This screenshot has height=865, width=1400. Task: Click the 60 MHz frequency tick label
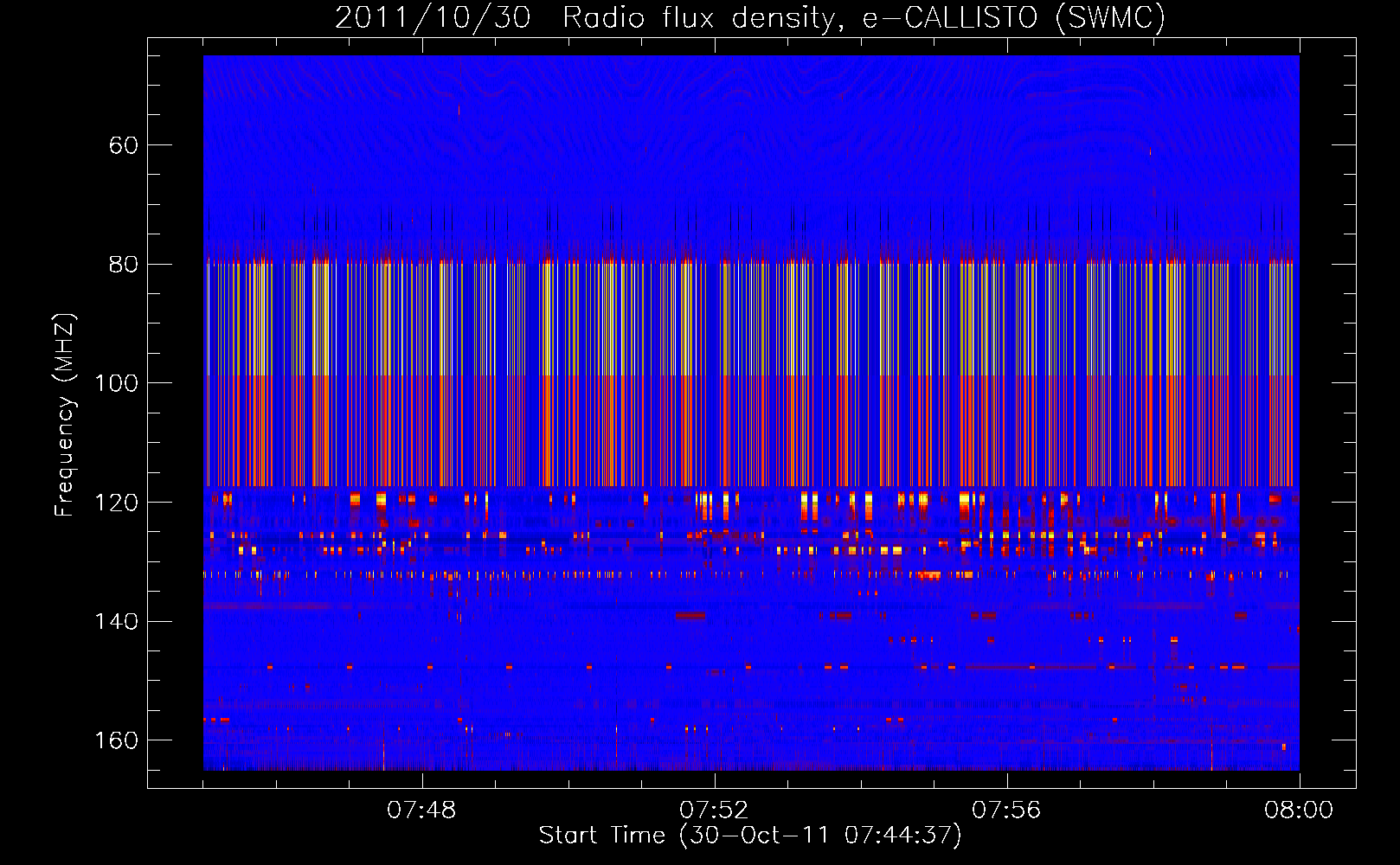click(124, 145)
